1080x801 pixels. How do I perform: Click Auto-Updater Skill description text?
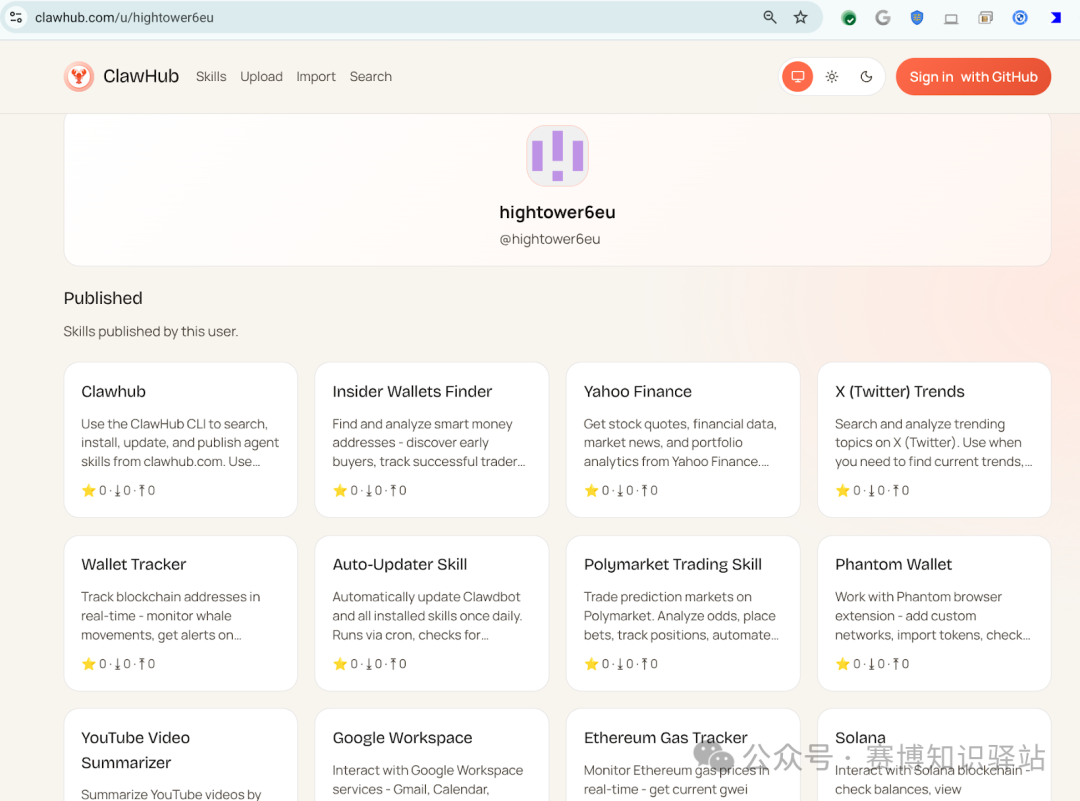(x=427, y=616)
